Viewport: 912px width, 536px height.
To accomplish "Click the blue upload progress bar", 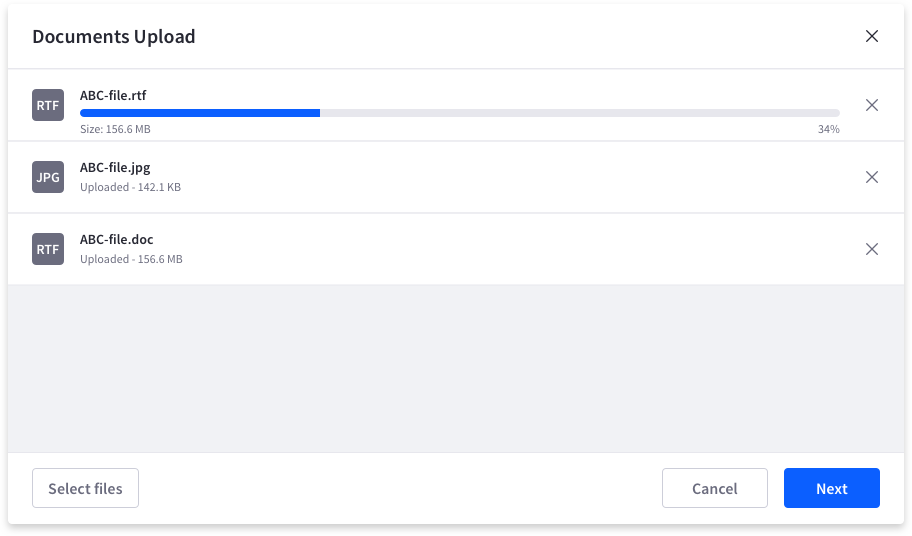I will pyautogui.click(x=200, y=113).
